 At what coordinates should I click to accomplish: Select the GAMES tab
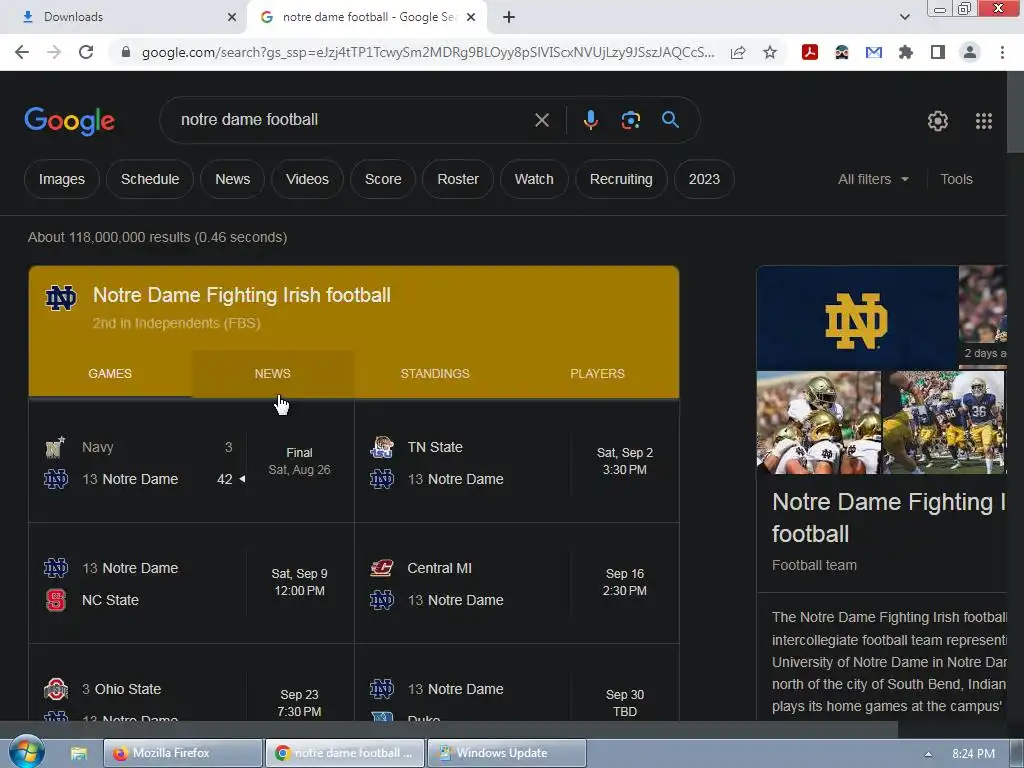(x=110, y=374)
